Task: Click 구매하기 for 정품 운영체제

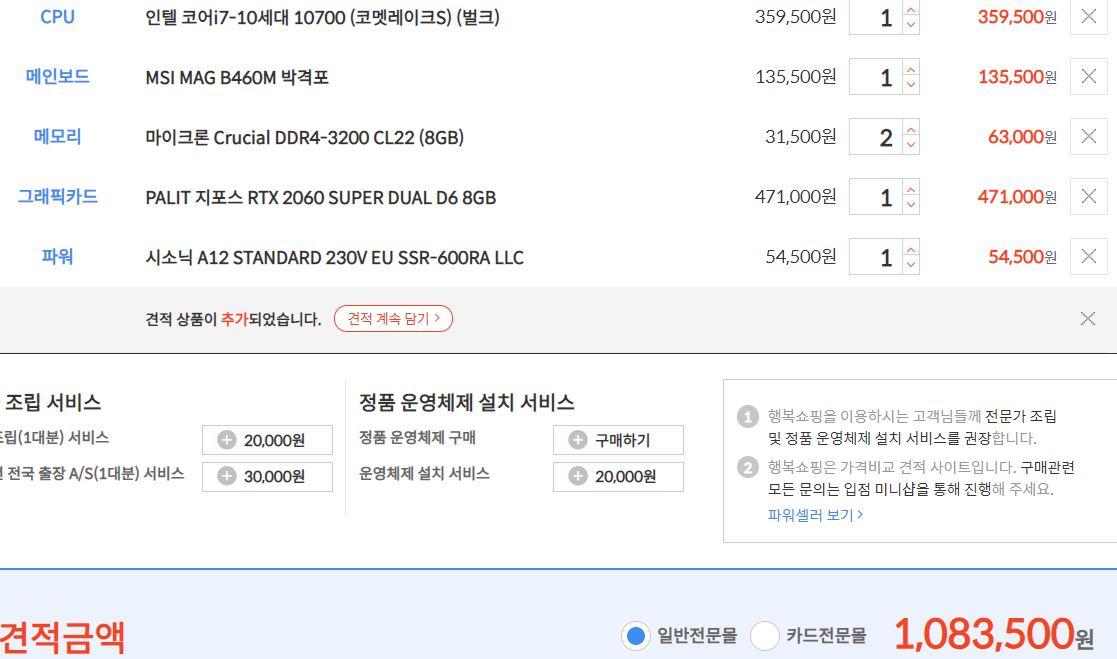Action: [618, 440]
